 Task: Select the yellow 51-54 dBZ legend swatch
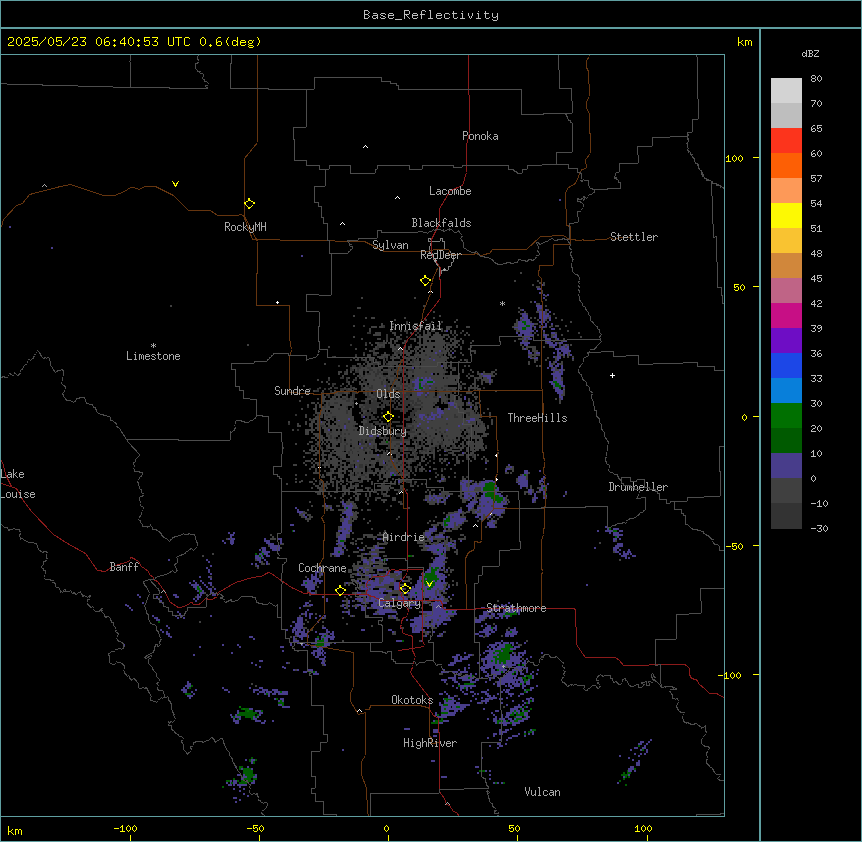(786, 215)
